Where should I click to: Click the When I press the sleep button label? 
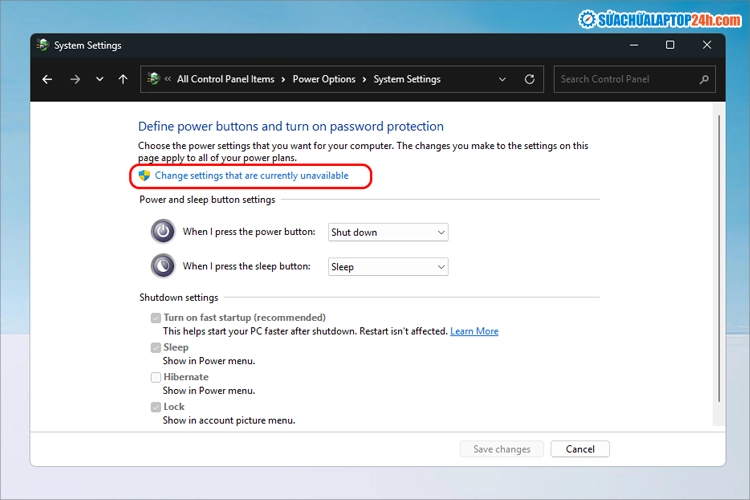click(x=246, y=266)
